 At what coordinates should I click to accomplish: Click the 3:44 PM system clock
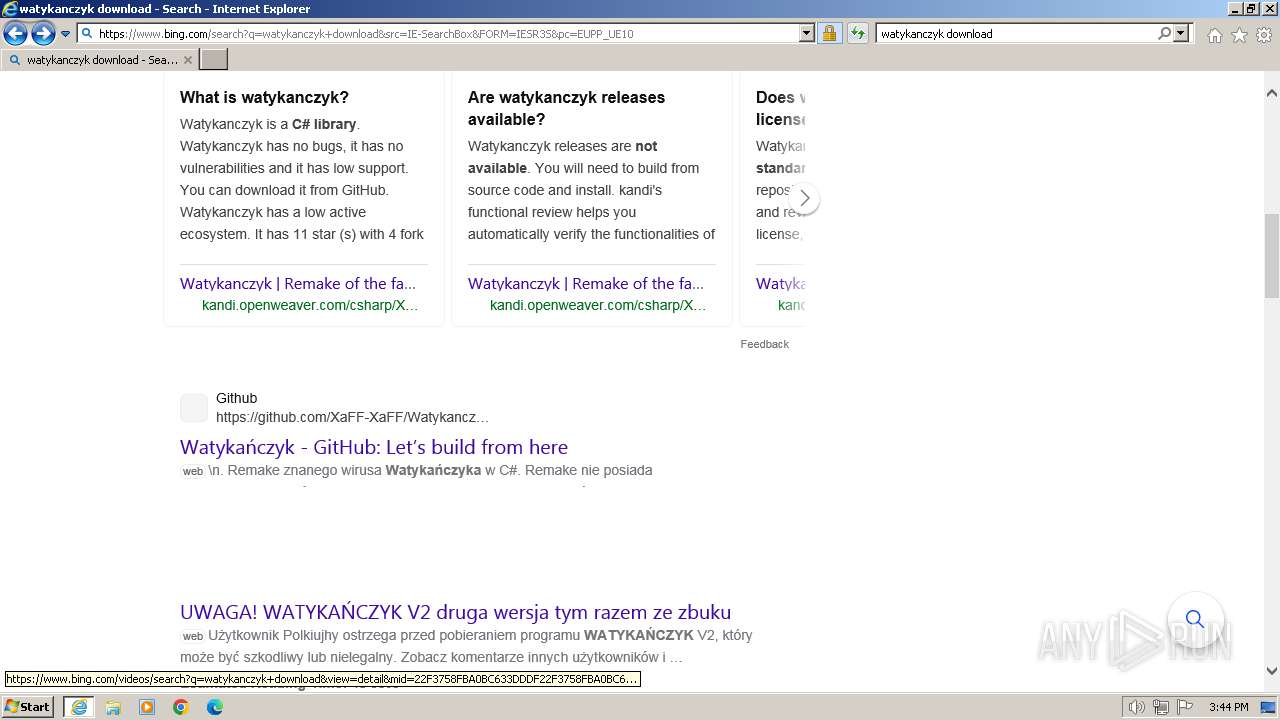coord(1228,707)
